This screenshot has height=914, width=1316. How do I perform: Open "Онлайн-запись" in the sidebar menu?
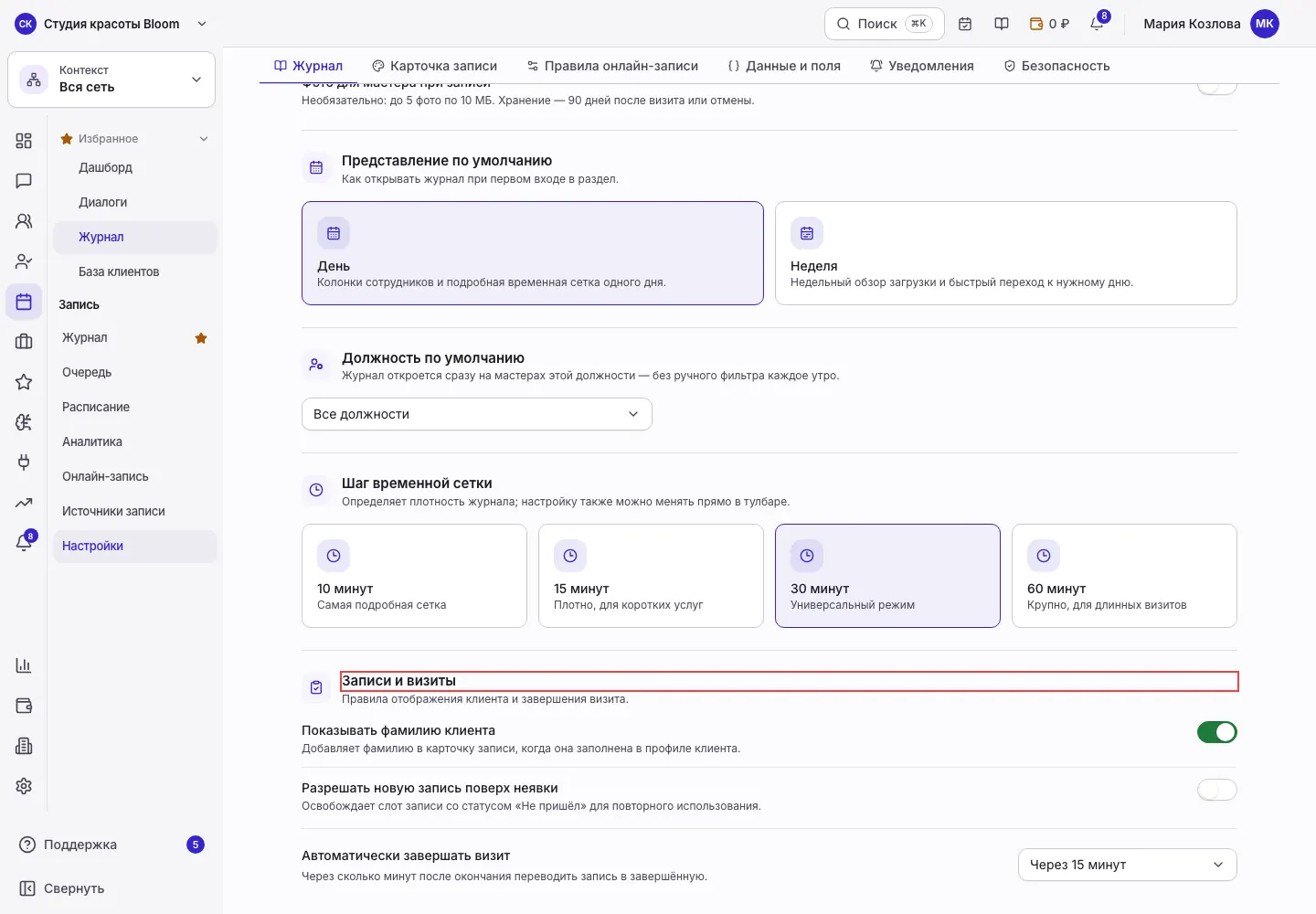[135, 476]
